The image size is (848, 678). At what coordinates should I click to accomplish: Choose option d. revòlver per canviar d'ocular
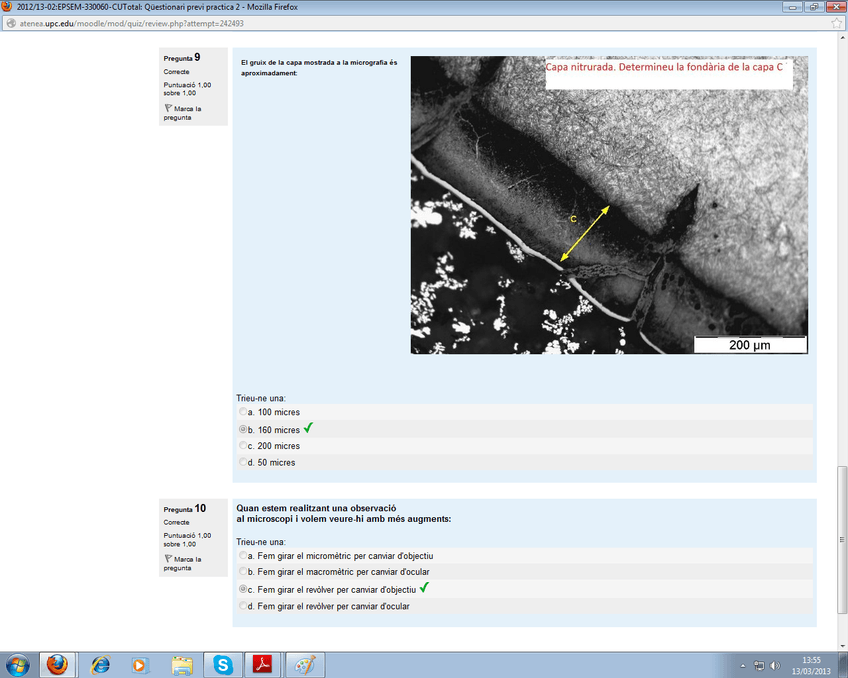click(x=243, y=606)
